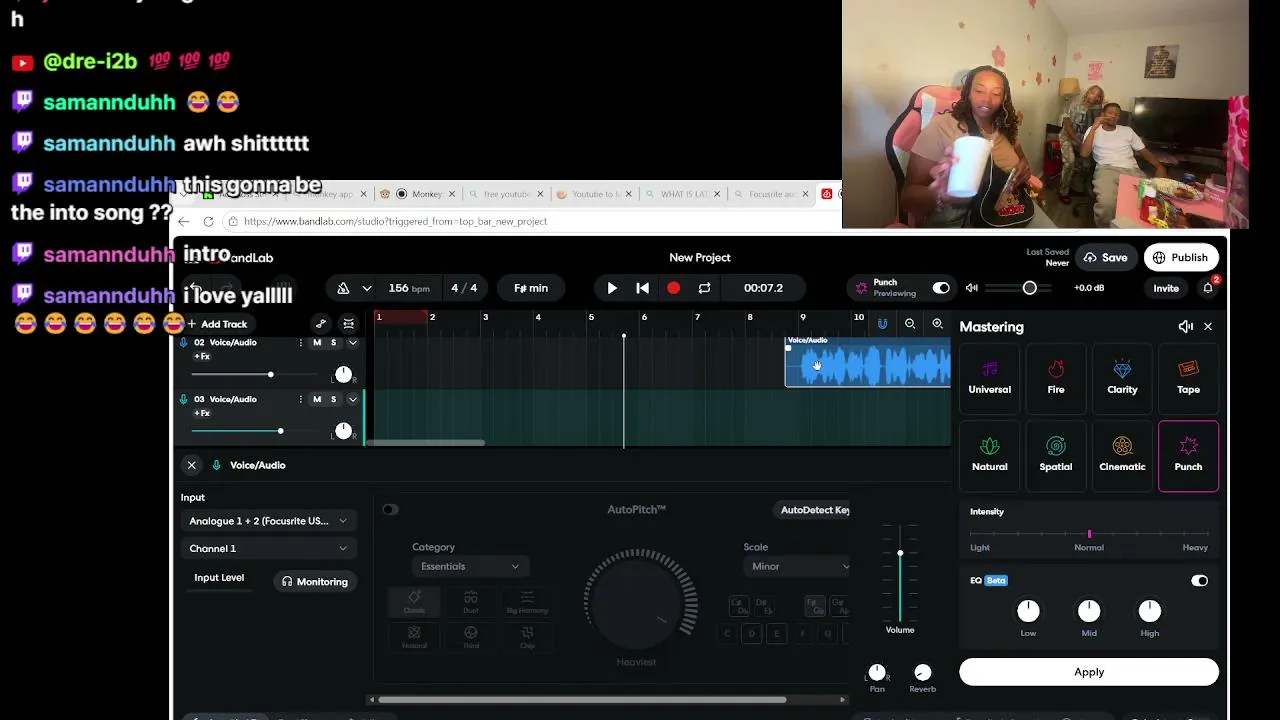The height and width of the screenshot is (720, 1280).
Task: Start playback with the Play button
Action: pyautogui.click(x=612, y=288)
